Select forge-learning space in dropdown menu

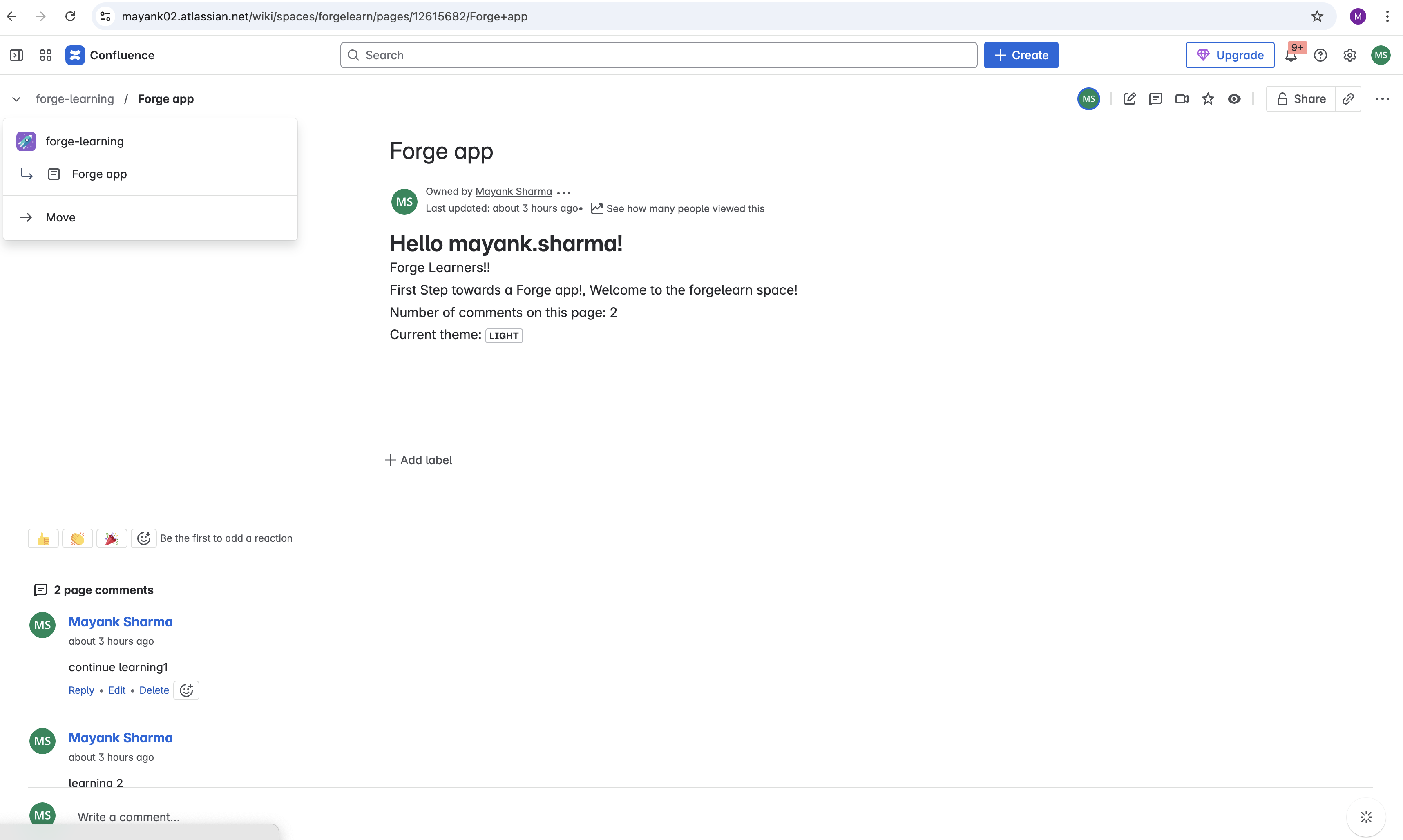coord(84,141)
